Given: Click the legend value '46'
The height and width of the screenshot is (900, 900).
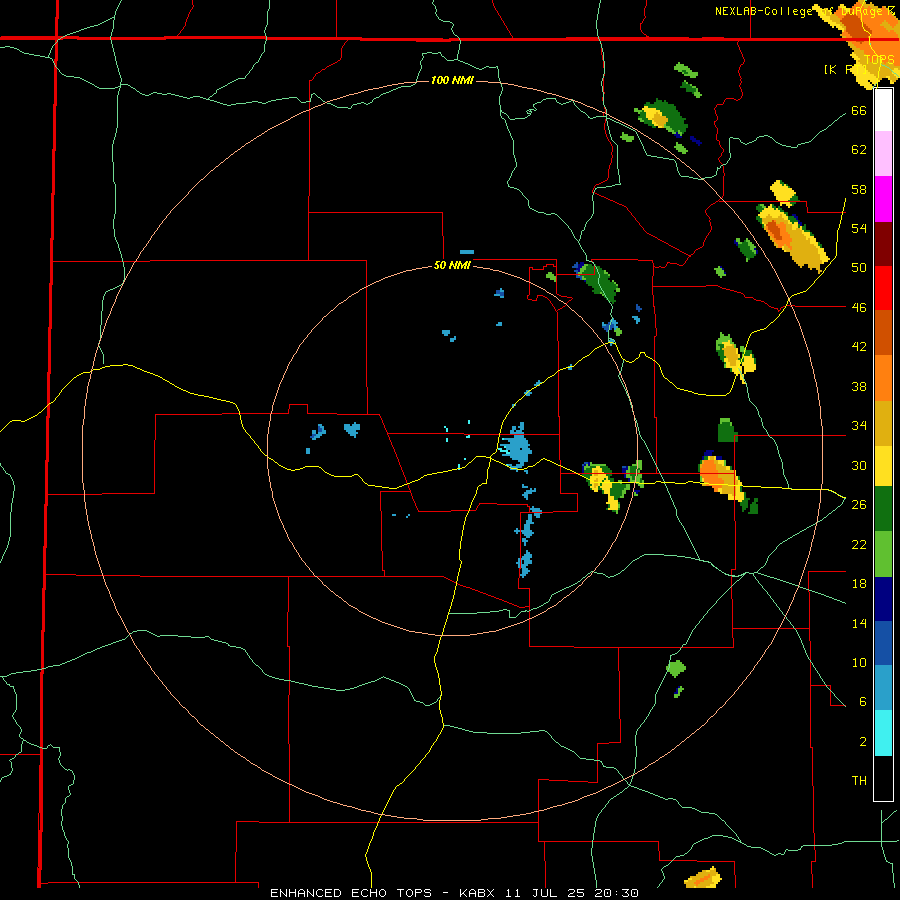Looking at the screenshot, I should pyautogui.click(x=859, y=307).
